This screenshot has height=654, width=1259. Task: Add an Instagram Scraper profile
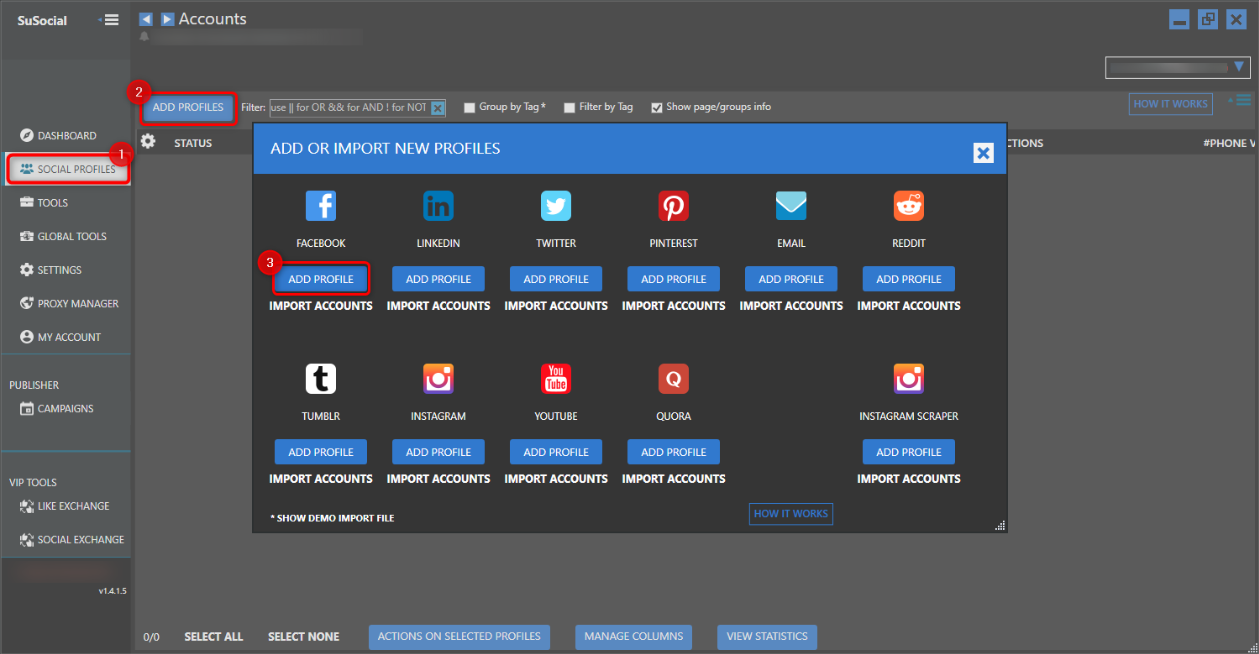pos(909,452)
